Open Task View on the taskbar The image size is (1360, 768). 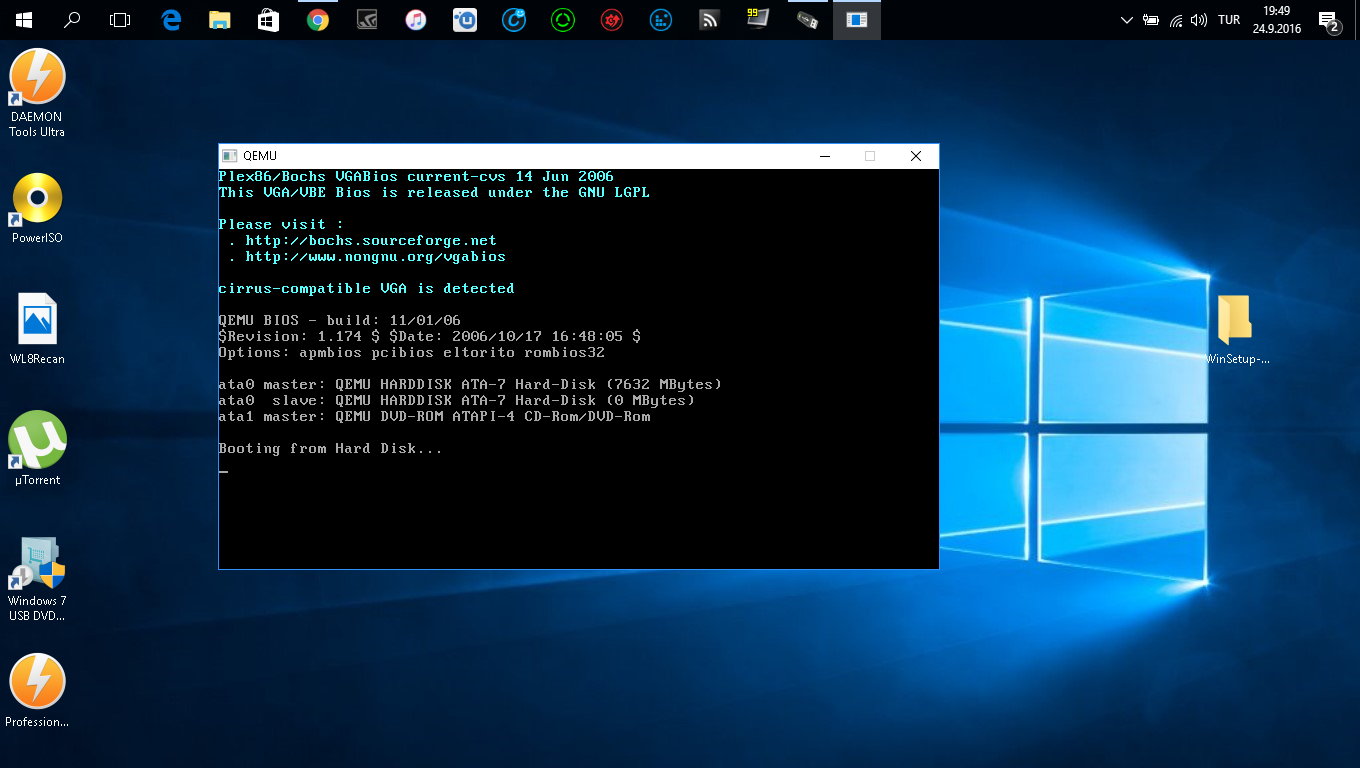(120, 20)
